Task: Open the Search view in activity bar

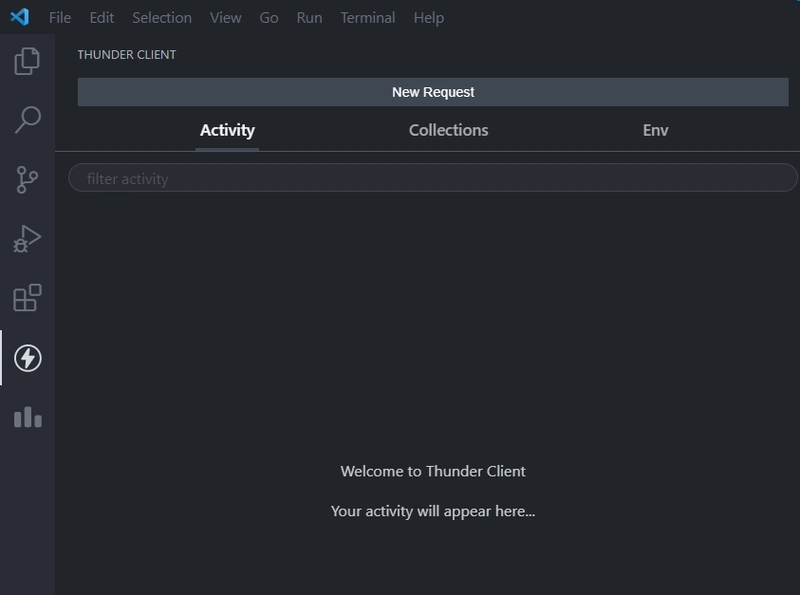Action: (x=28, y=120)
